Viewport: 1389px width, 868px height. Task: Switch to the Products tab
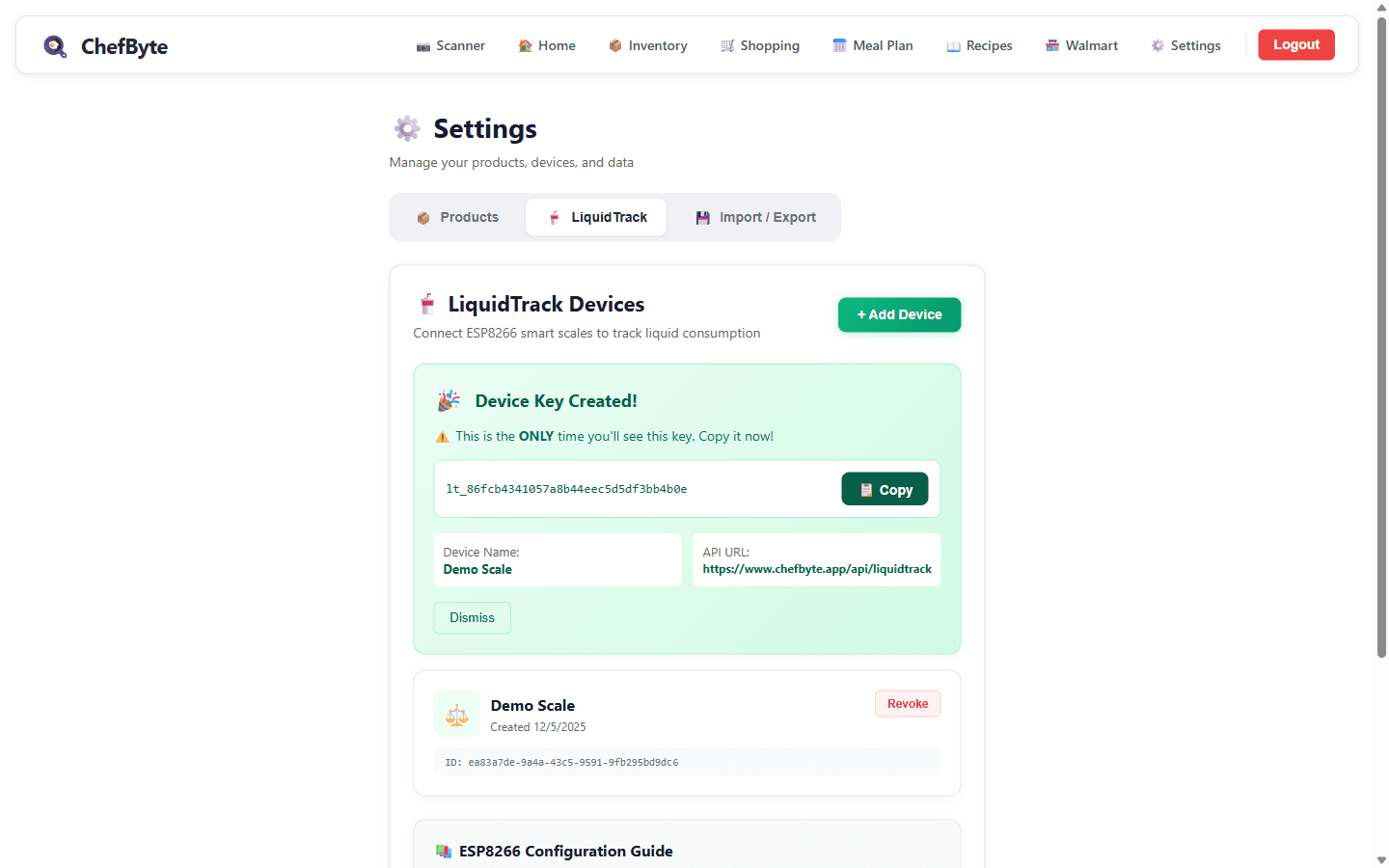457,217
